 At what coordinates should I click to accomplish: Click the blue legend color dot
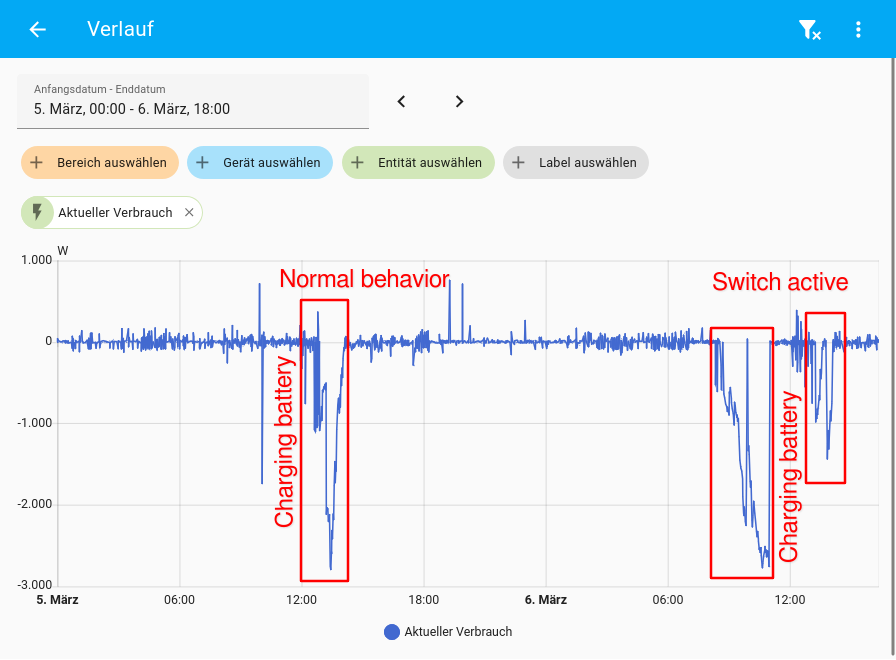(391, 632)
